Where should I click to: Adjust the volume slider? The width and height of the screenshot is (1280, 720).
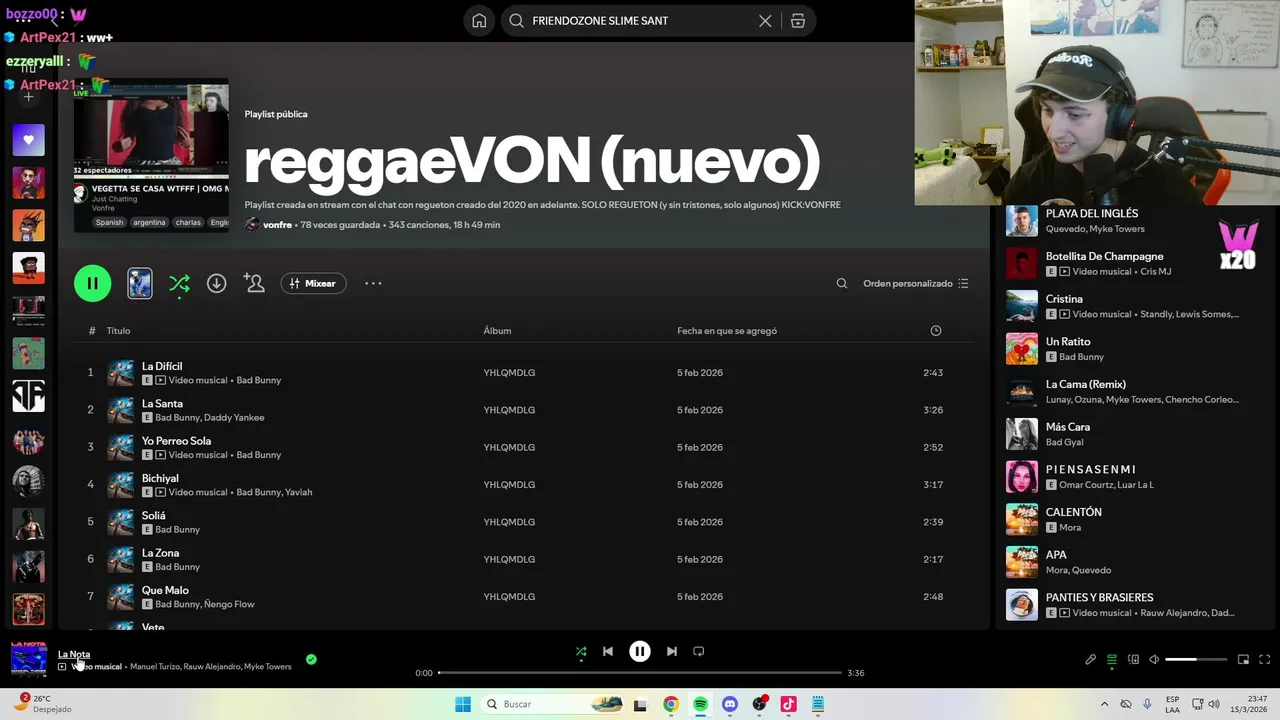click(x=1196, y=660)
